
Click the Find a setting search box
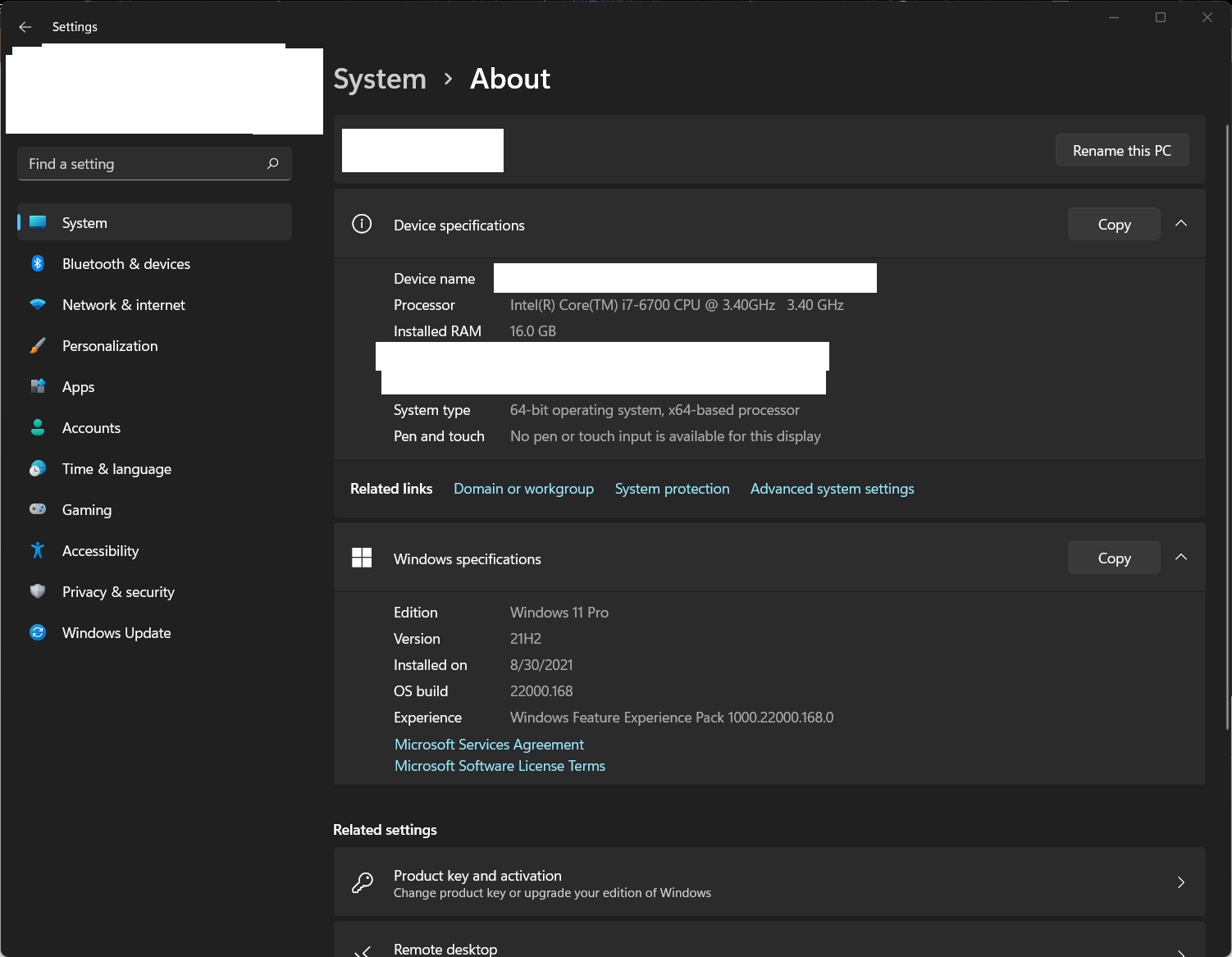tap(154, 164)
